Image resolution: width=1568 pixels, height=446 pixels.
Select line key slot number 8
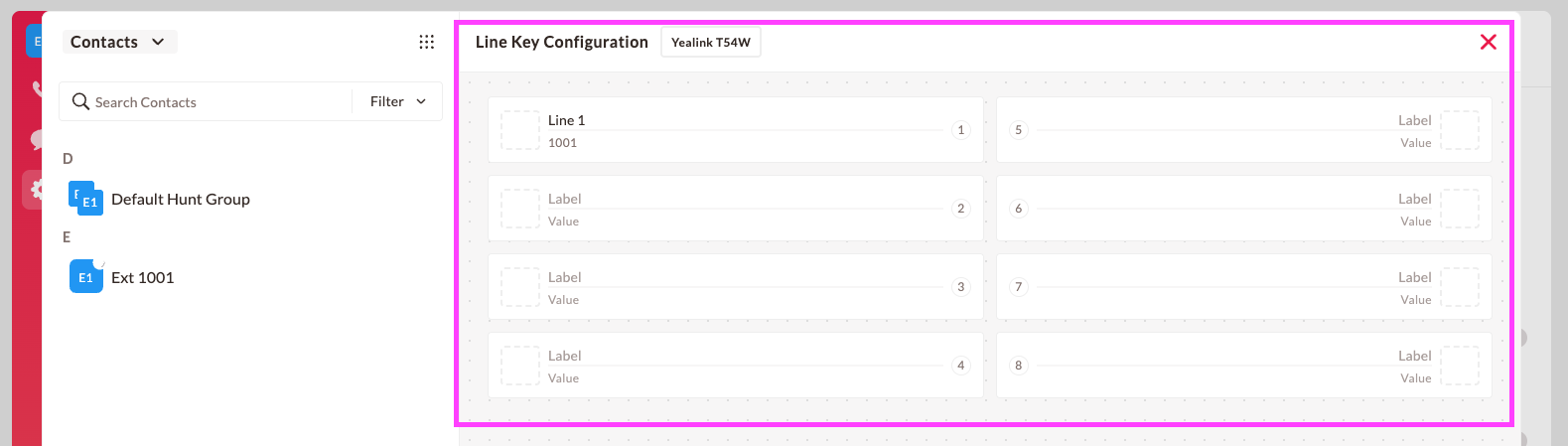coord(1244,366)
